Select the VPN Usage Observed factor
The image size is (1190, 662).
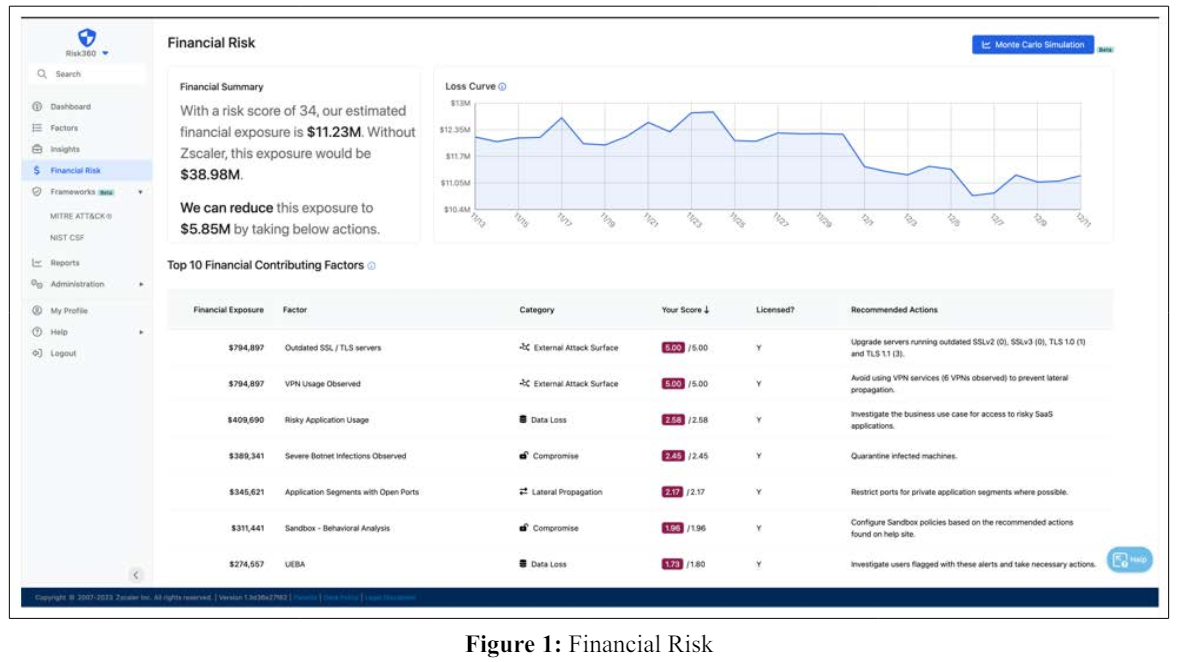(323, 384)
